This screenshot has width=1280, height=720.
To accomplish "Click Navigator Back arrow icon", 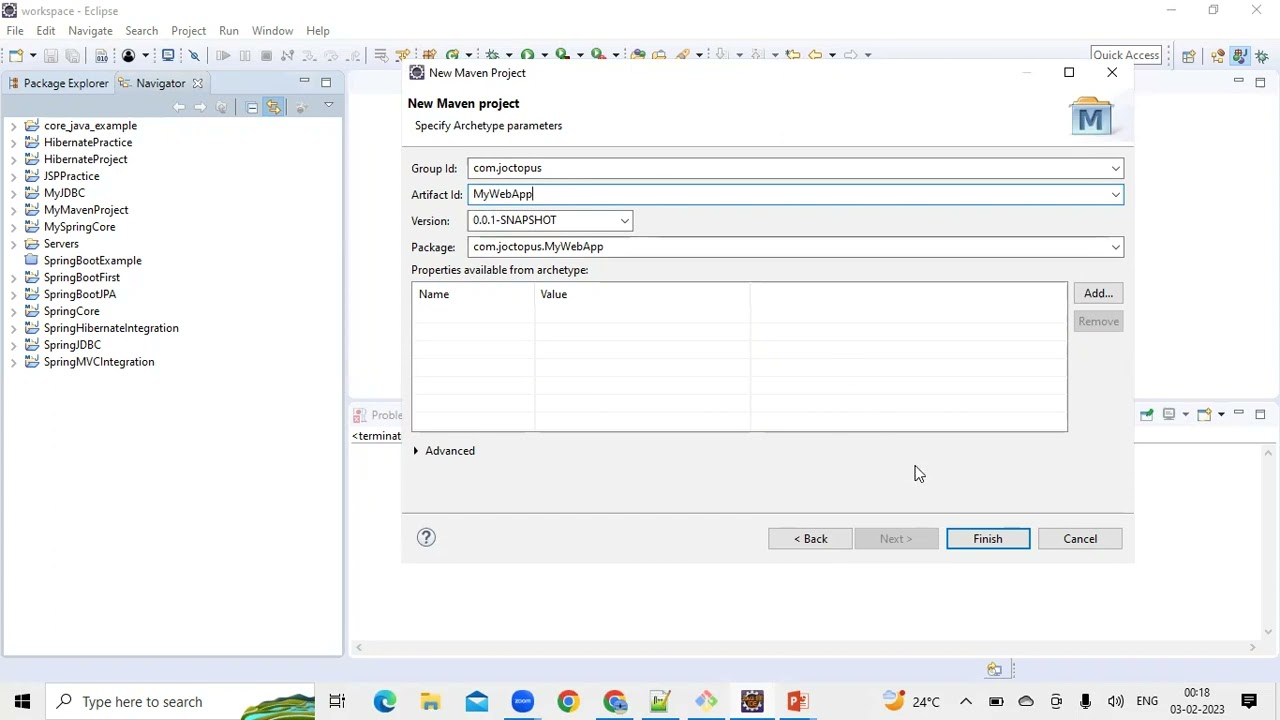I will coord(178,107).
